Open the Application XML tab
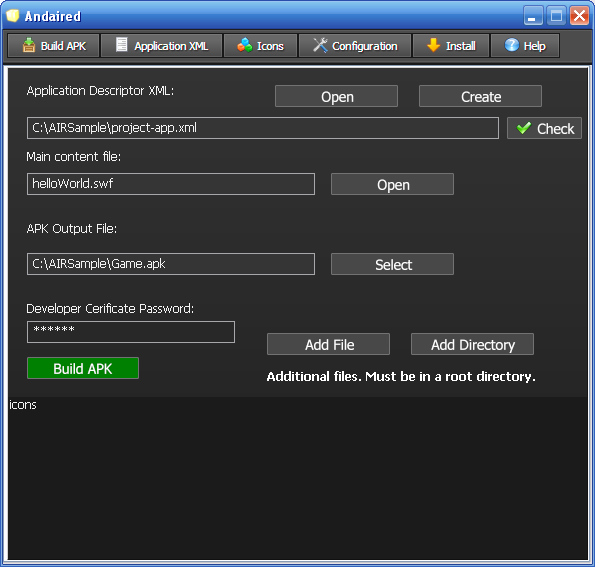Screen dimensions: 595x567 tap(161, 46)
